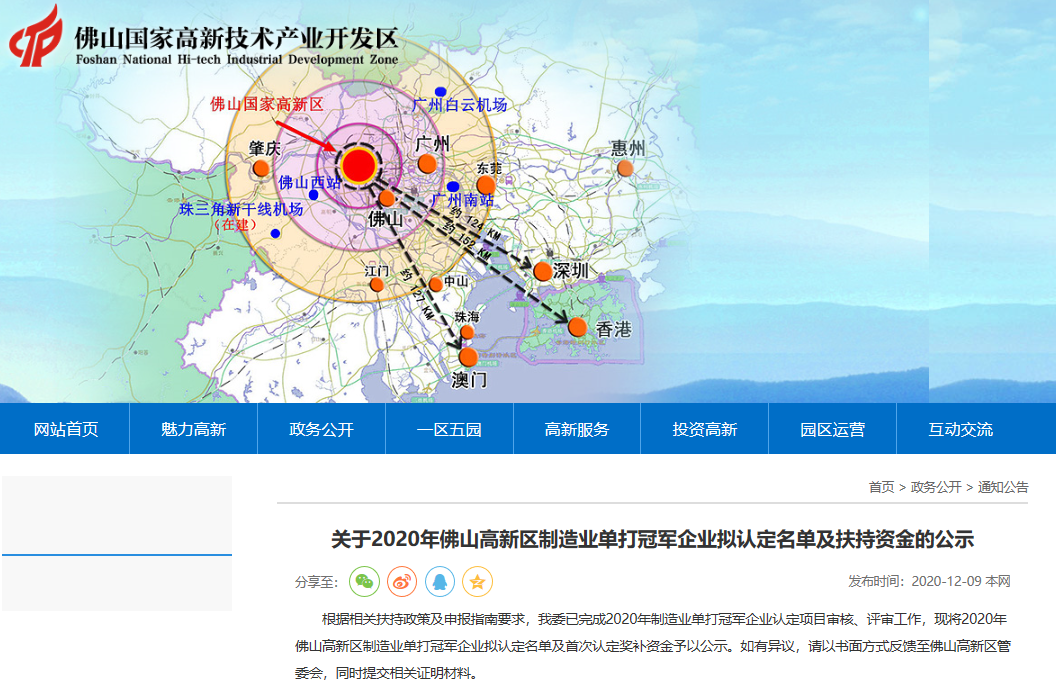Navigate to 投资高新 page
Image resolution: width=1056 pixels, height=682 pixels.
tap(705, 429)
